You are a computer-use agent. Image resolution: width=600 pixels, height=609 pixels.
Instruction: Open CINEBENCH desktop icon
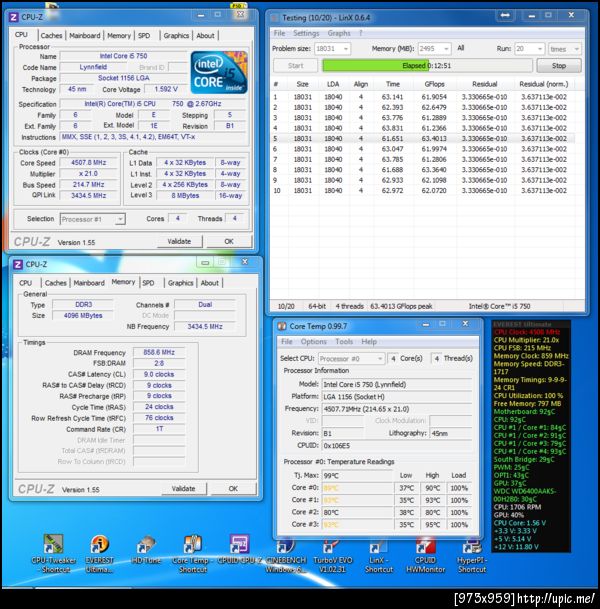pos(286,555)
